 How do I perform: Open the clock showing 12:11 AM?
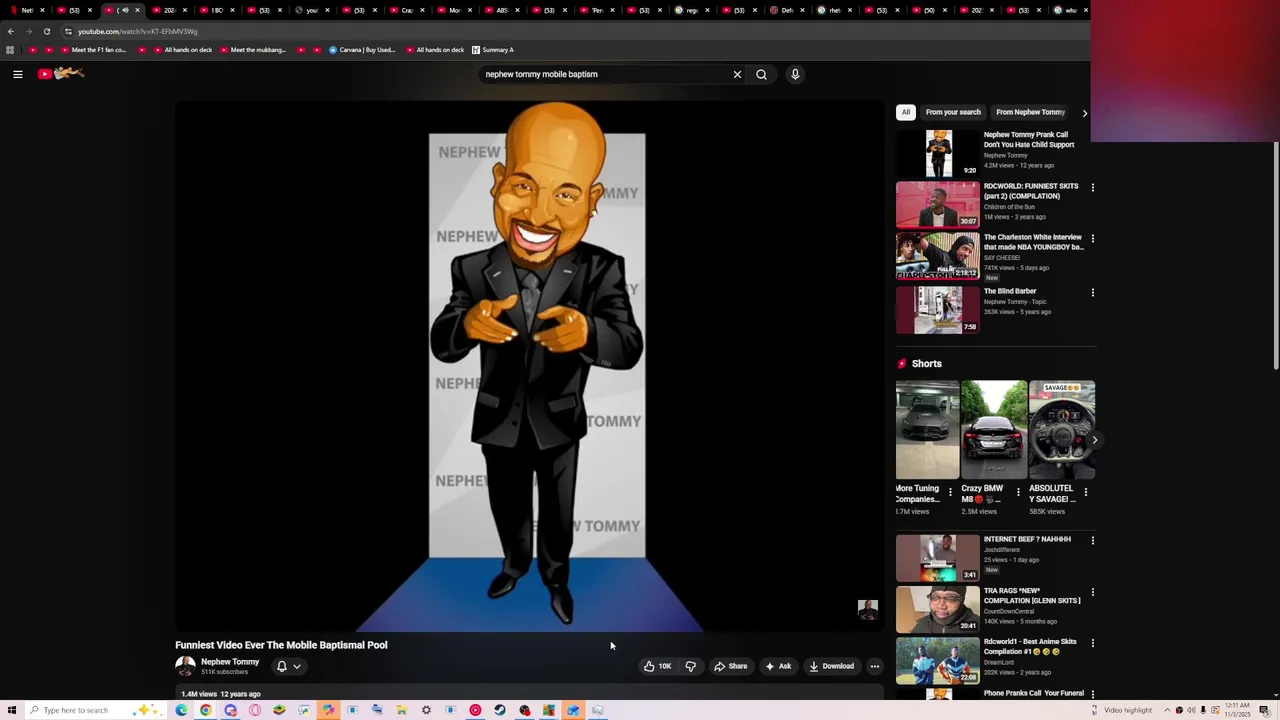[x=1239, y=710]
